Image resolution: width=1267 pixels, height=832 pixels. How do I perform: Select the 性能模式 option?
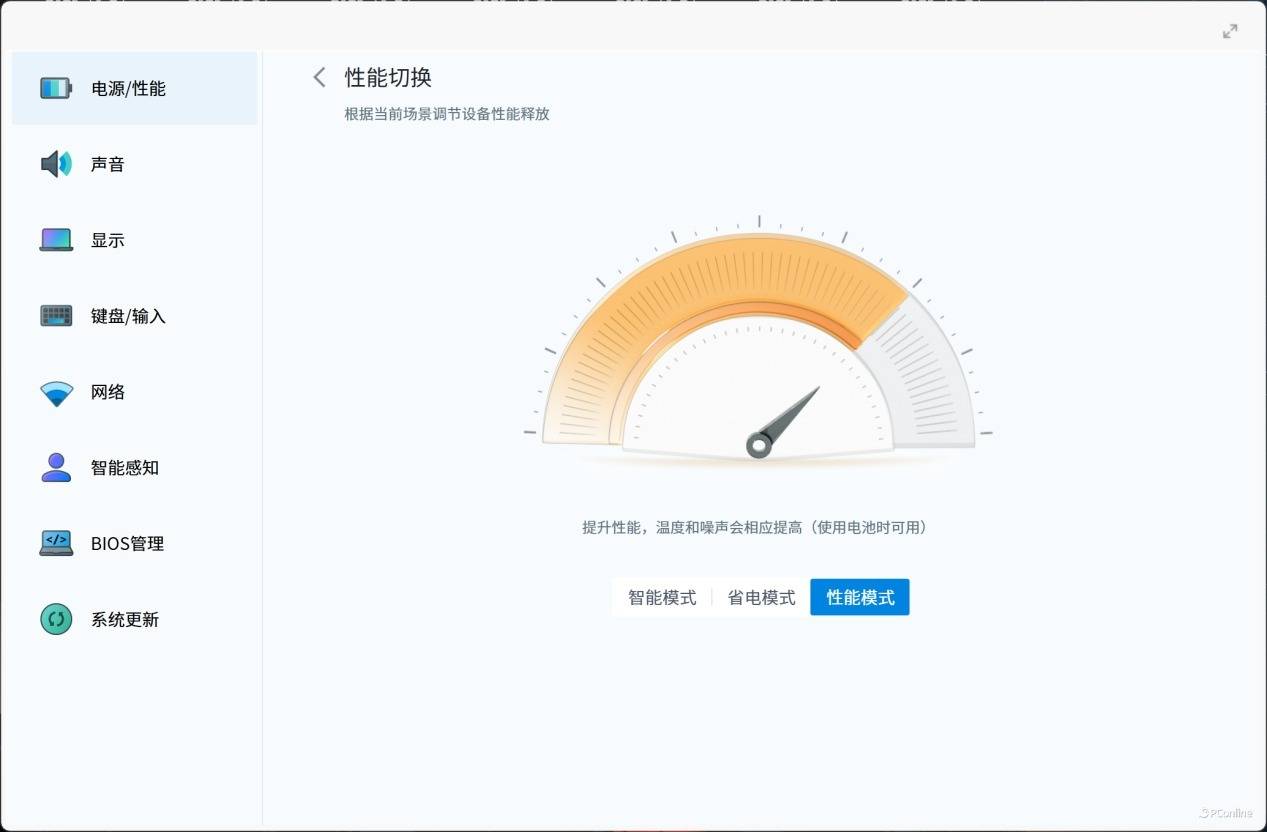pos(860,597)
